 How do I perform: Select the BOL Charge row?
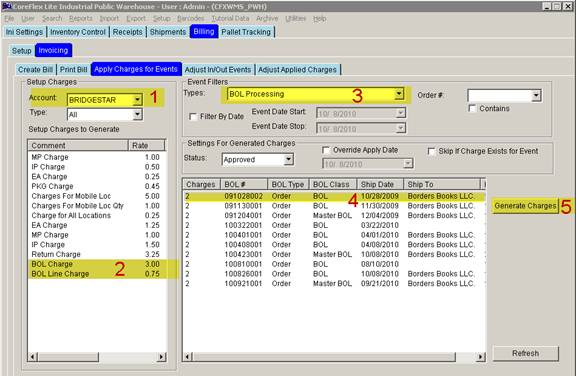[x=97, y=264]
